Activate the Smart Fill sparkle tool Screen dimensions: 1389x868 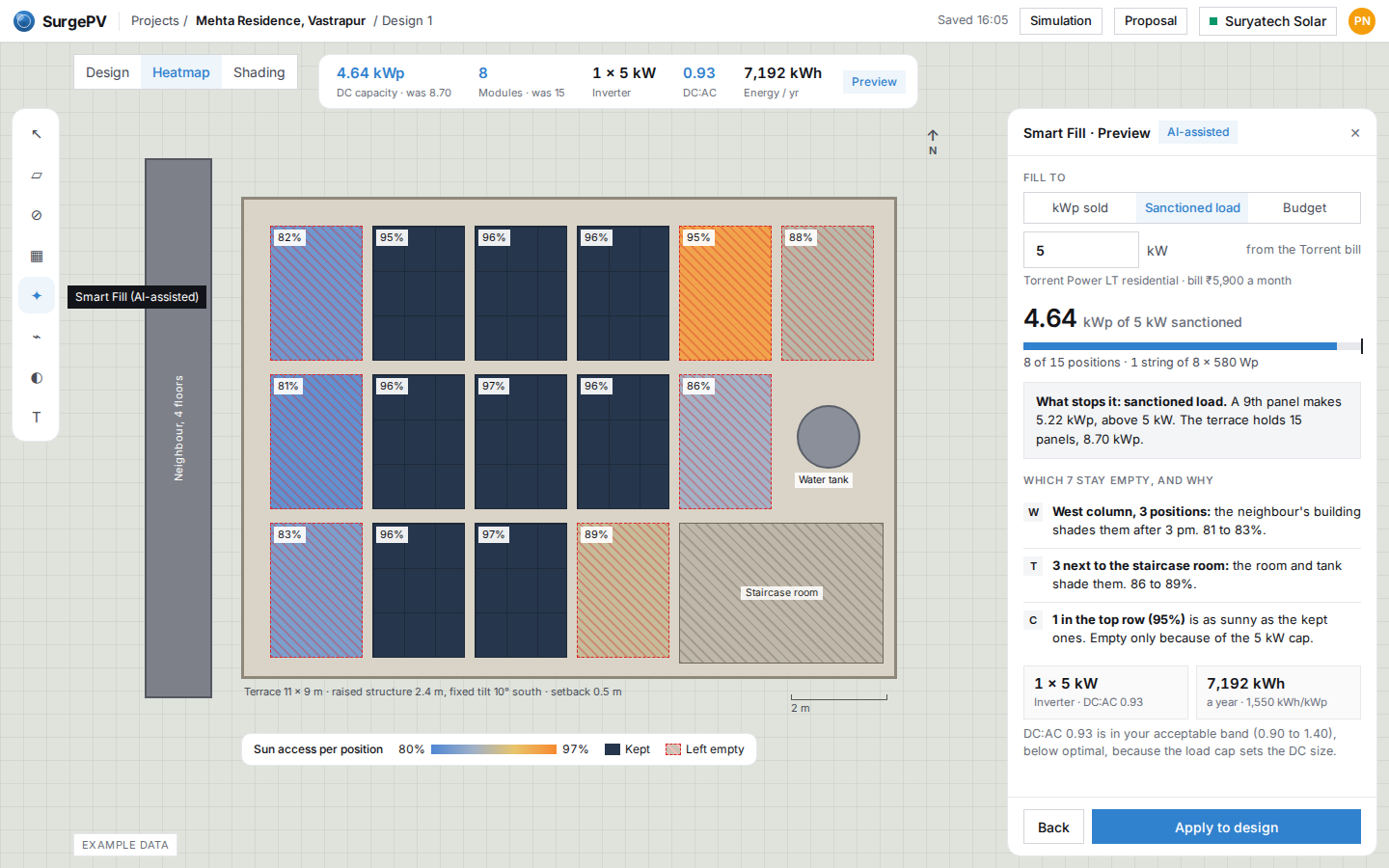37,296
